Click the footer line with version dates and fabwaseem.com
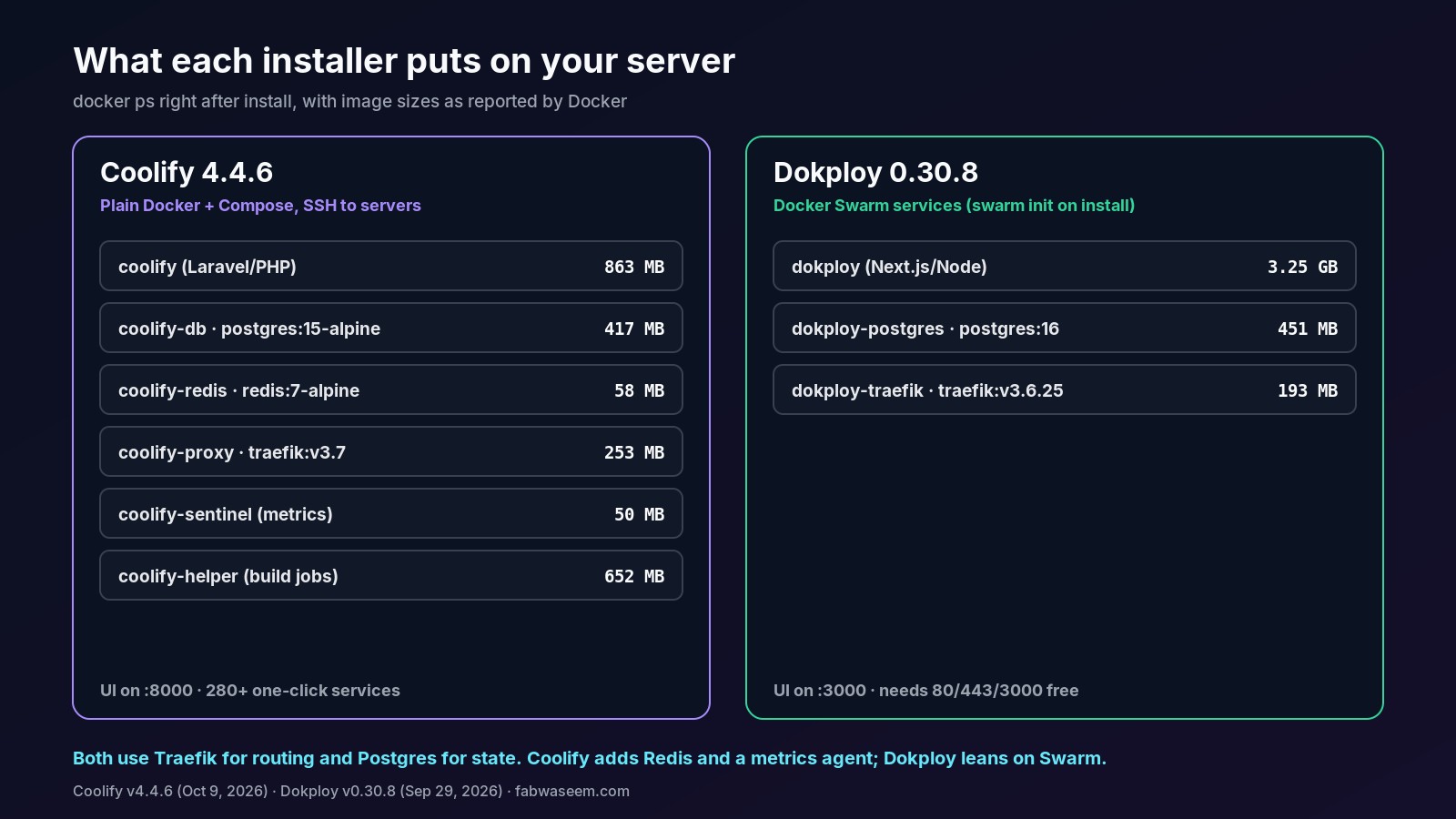This screenshot has width=1456, height=819. [x=351, y=791]
